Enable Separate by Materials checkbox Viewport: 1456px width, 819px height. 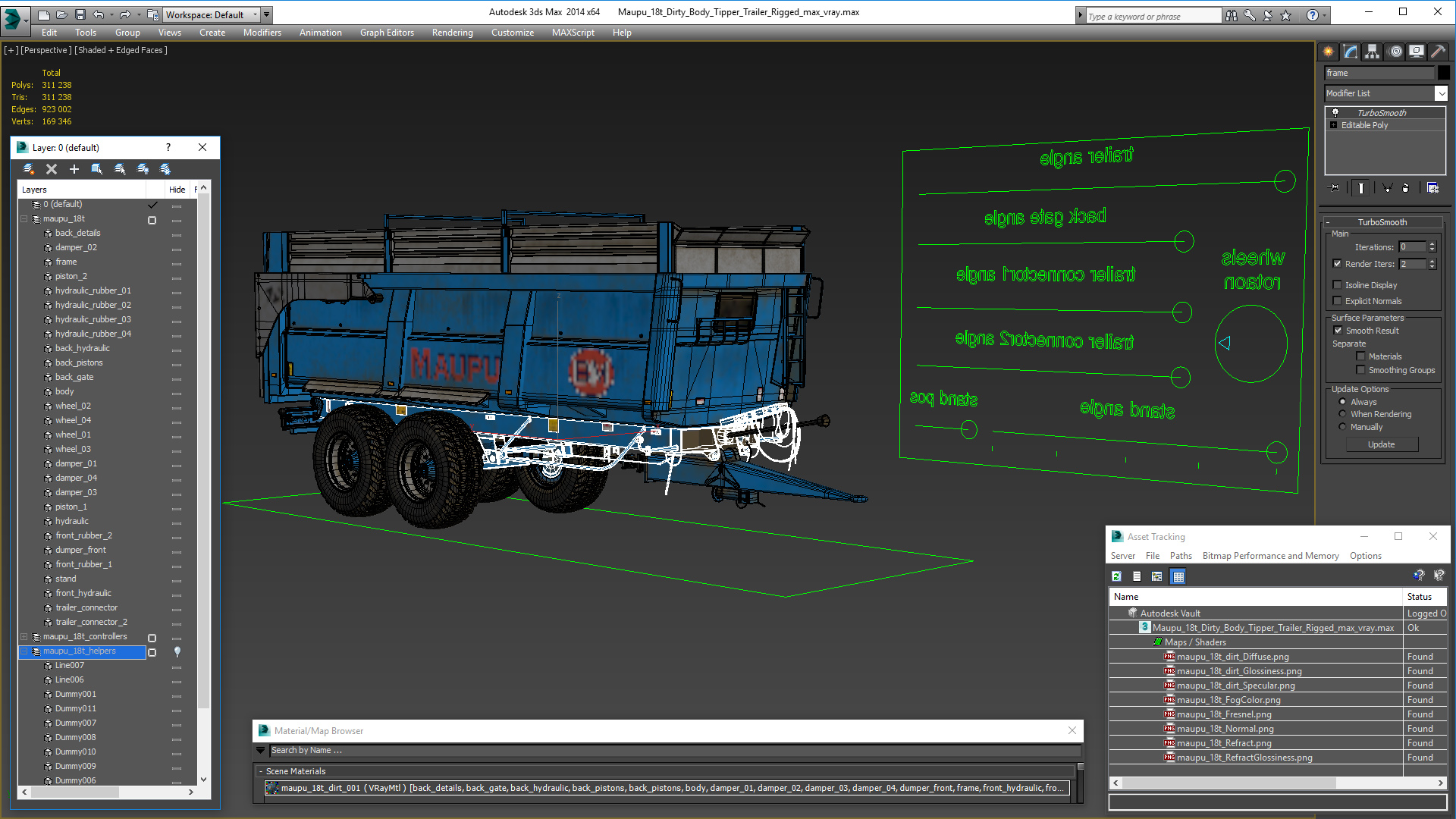1361,356
